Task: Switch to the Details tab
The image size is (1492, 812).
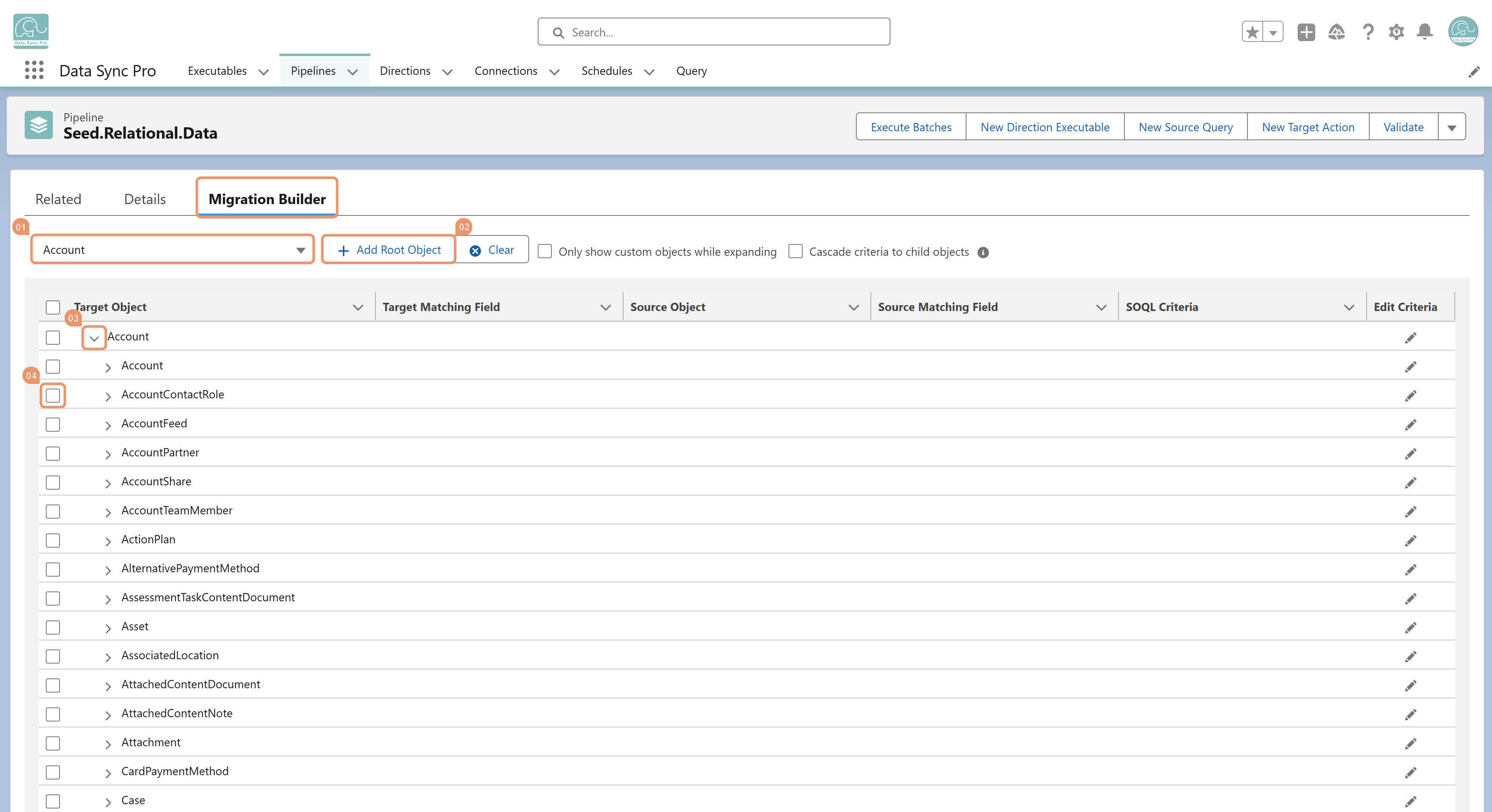Action: (145, 199)
